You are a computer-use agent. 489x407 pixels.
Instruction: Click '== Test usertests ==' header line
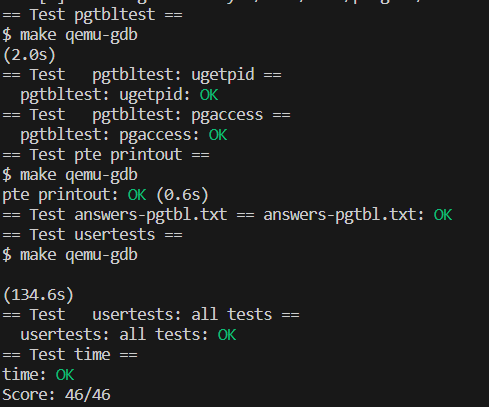[x=92, y=235]
